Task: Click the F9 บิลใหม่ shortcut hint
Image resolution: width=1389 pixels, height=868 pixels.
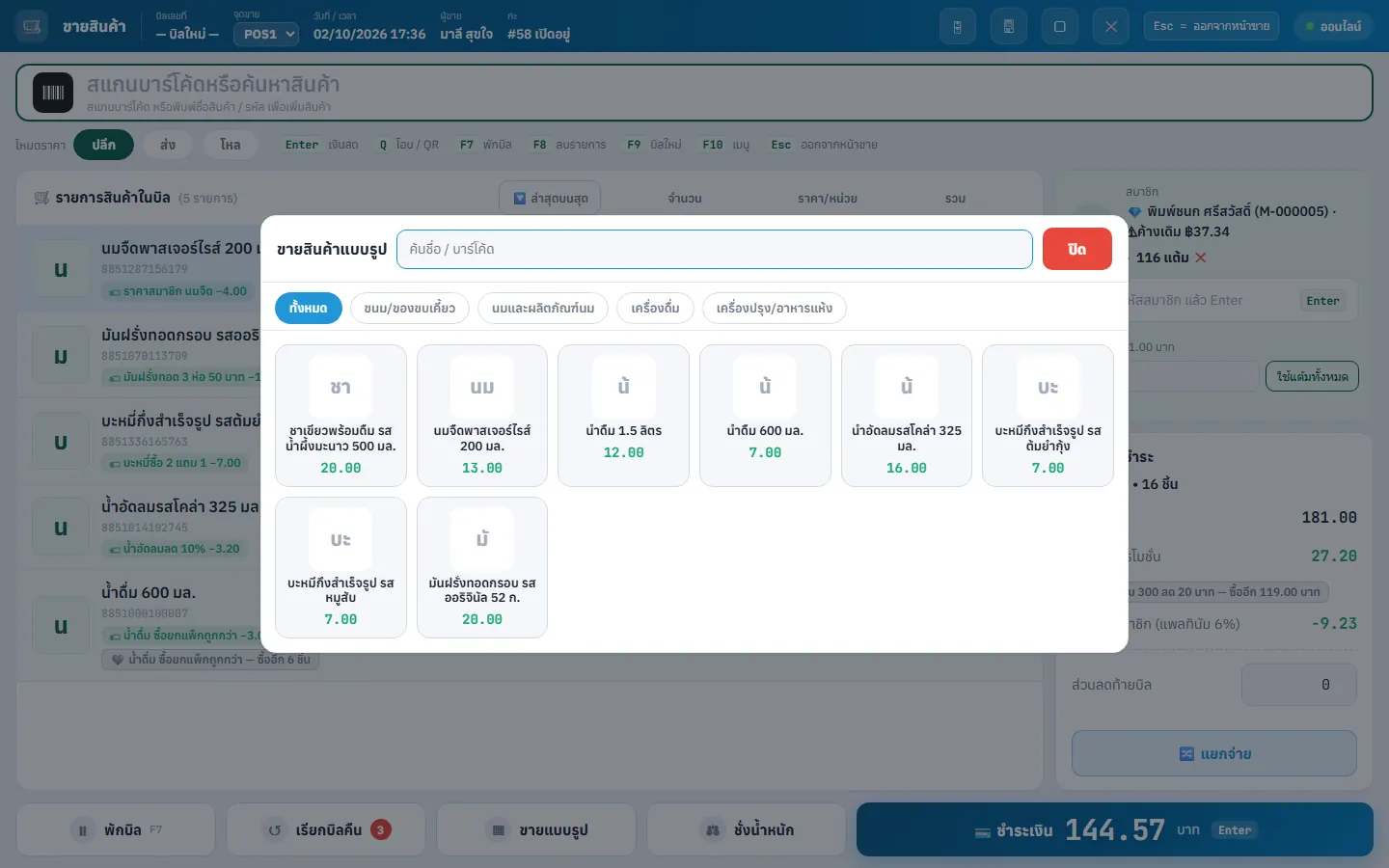Action: (x=654, y=145)
